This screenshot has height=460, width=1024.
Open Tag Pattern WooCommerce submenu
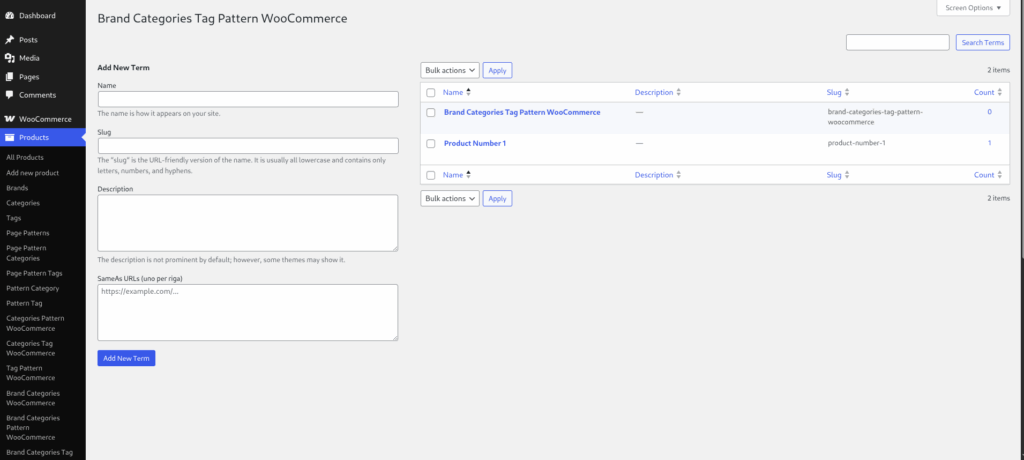click(31, 372)
